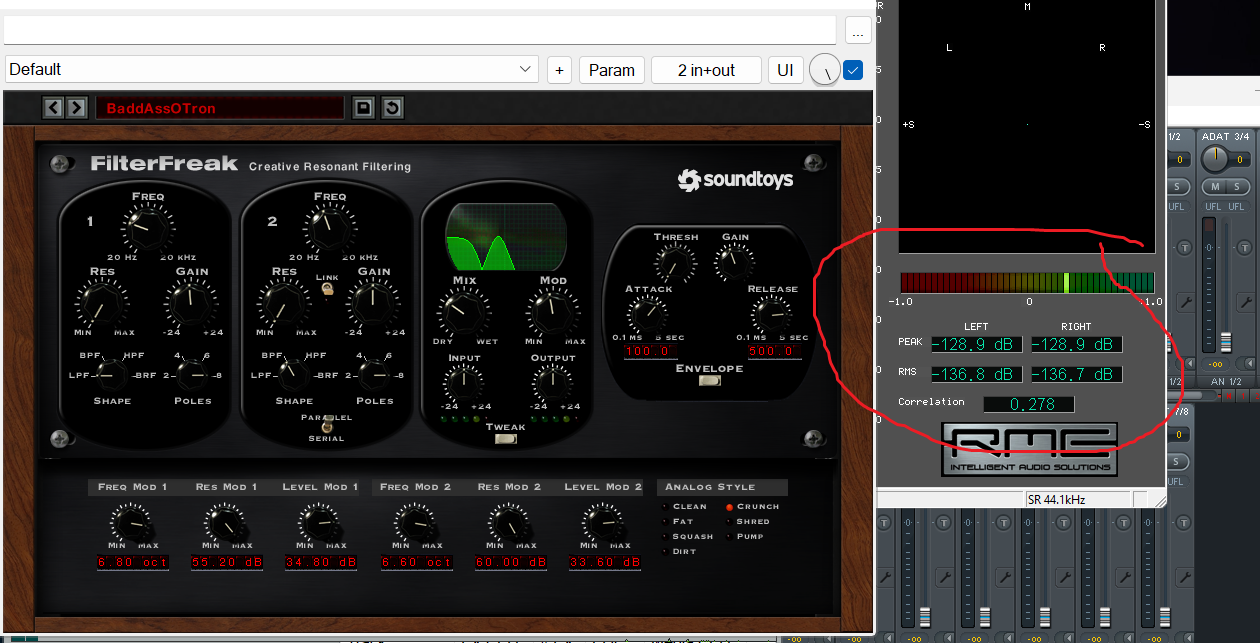Click the wet/dry round knob beside UI
The height and width of the screenshot is (643, 1260).
(824, 70)
